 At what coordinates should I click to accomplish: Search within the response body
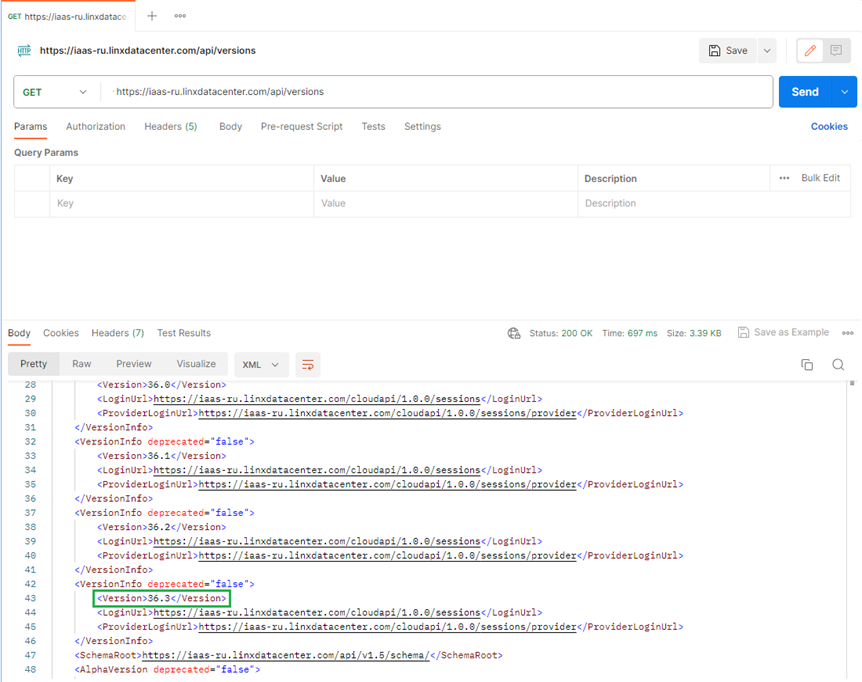click(838, 364)
